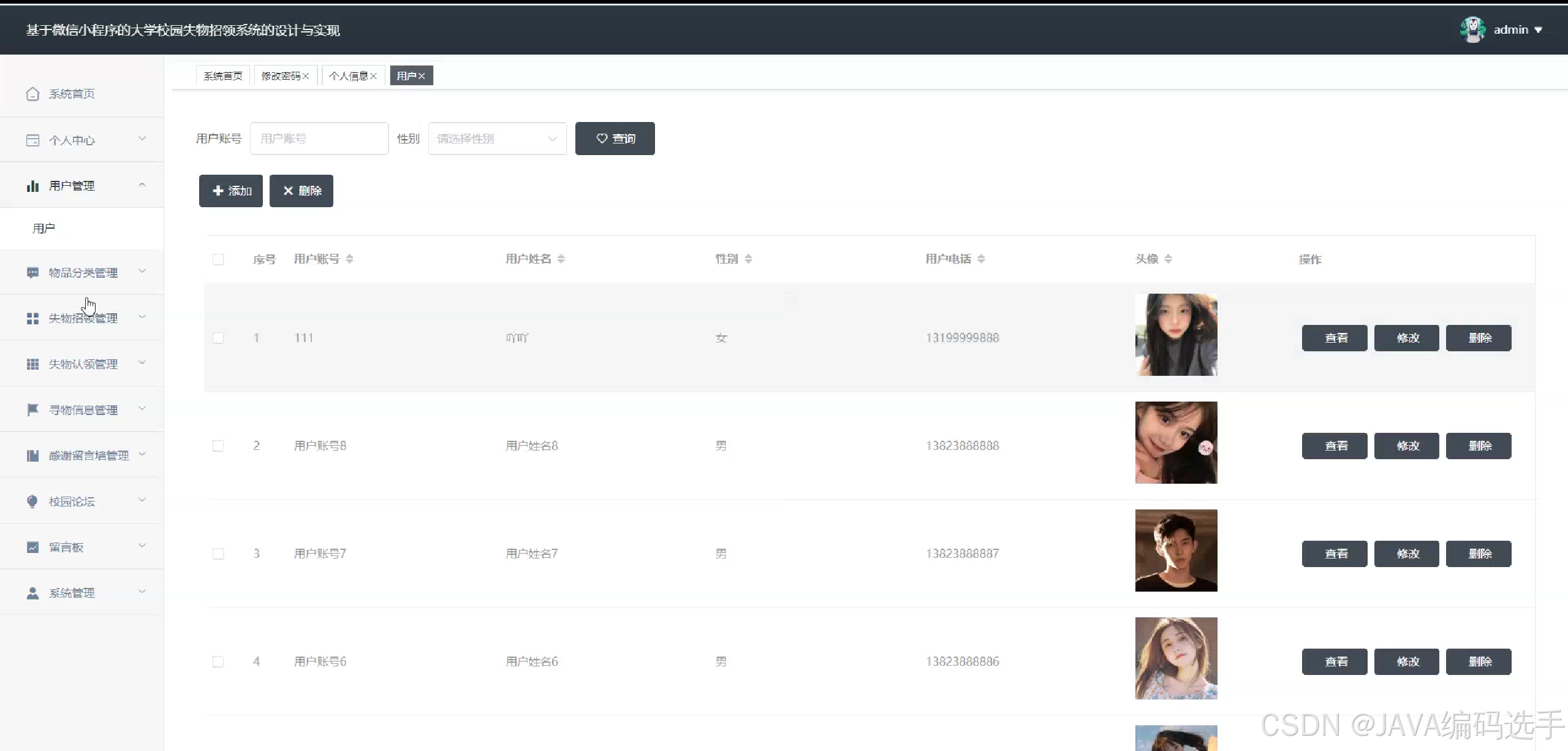
Task: Click the bulb icon beside 校园论坛
Action: [33, 501]
